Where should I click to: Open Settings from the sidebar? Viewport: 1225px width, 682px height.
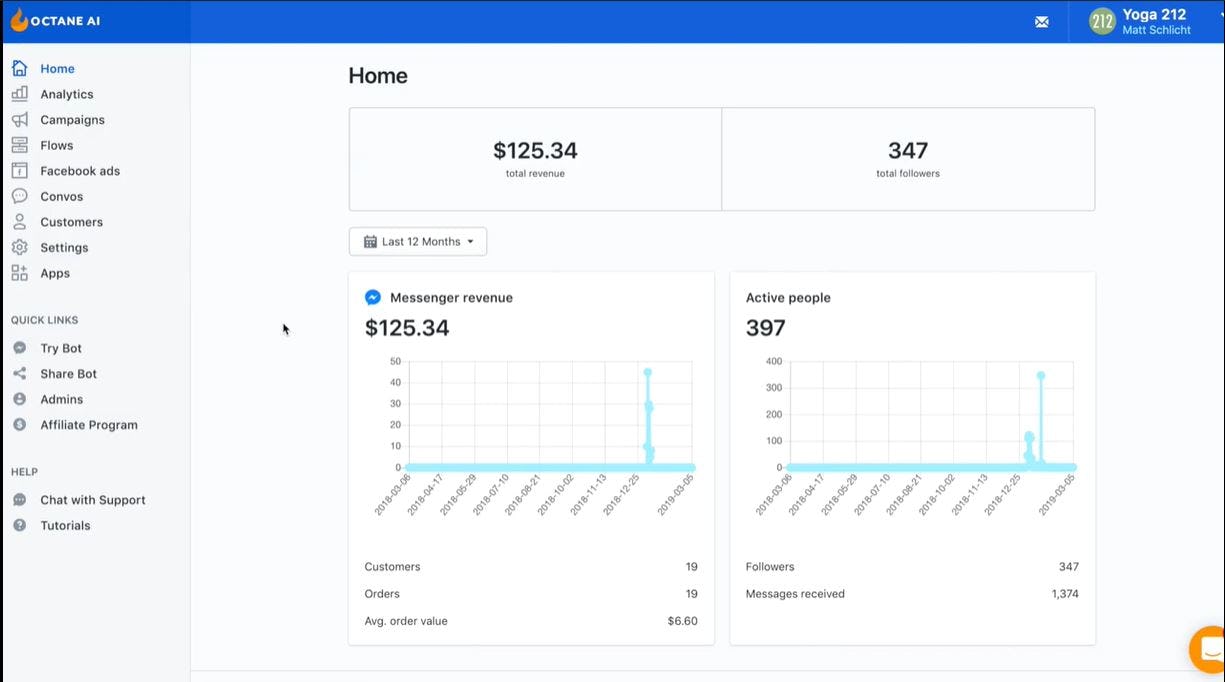pos(62,247)
